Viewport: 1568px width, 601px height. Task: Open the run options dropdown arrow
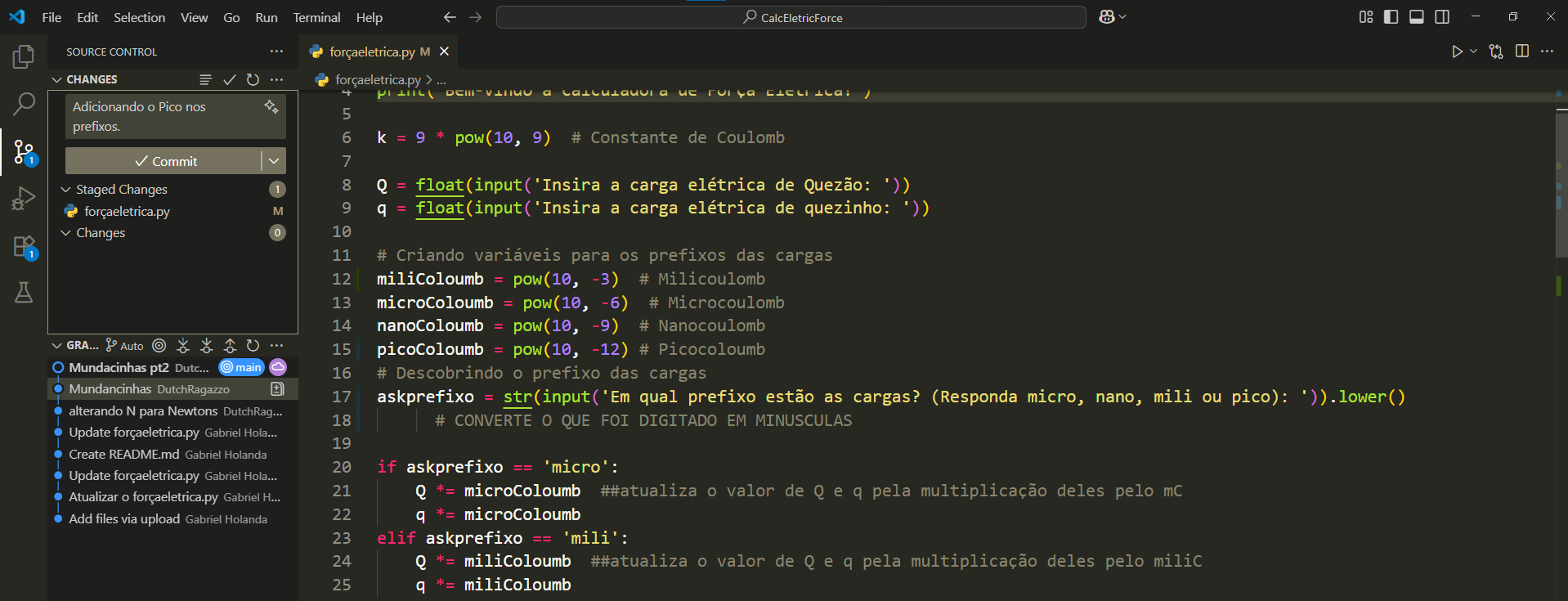(1473, 52)
